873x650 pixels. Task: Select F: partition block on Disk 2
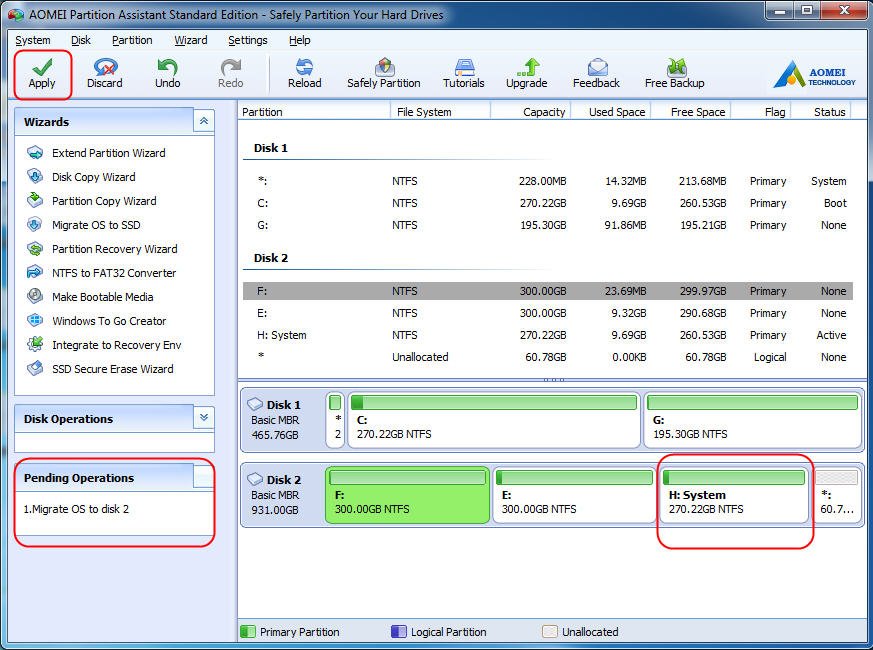click(407, 495)
